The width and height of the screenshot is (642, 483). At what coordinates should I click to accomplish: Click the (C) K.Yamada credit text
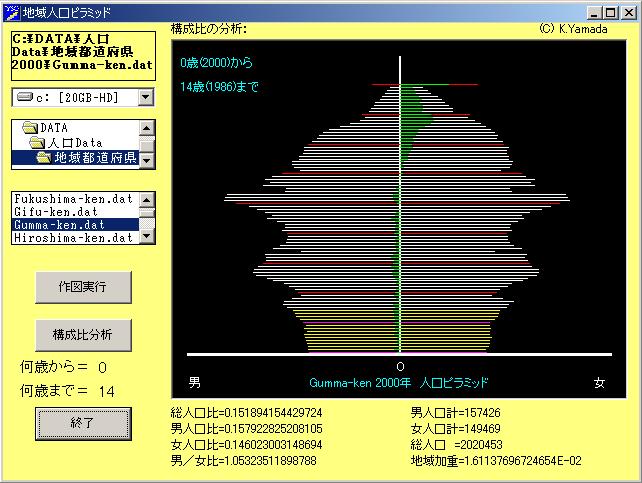tap(573, 29)
